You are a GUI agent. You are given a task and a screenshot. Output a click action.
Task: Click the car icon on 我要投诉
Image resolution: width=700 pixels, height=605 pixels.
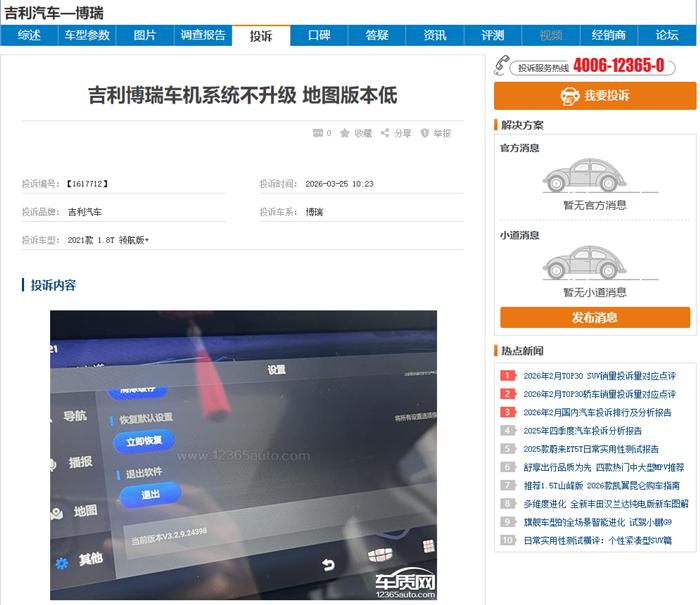click(570, 96)
